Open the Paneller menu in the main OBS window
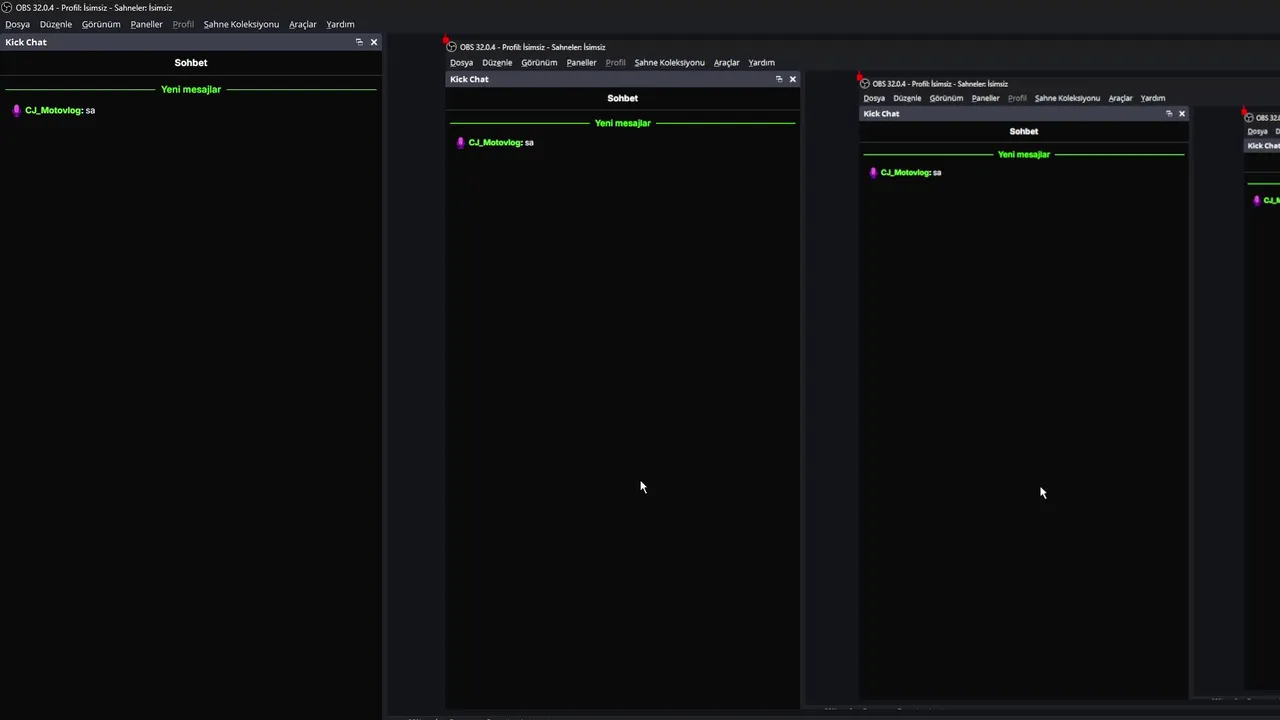 point(146,24)
